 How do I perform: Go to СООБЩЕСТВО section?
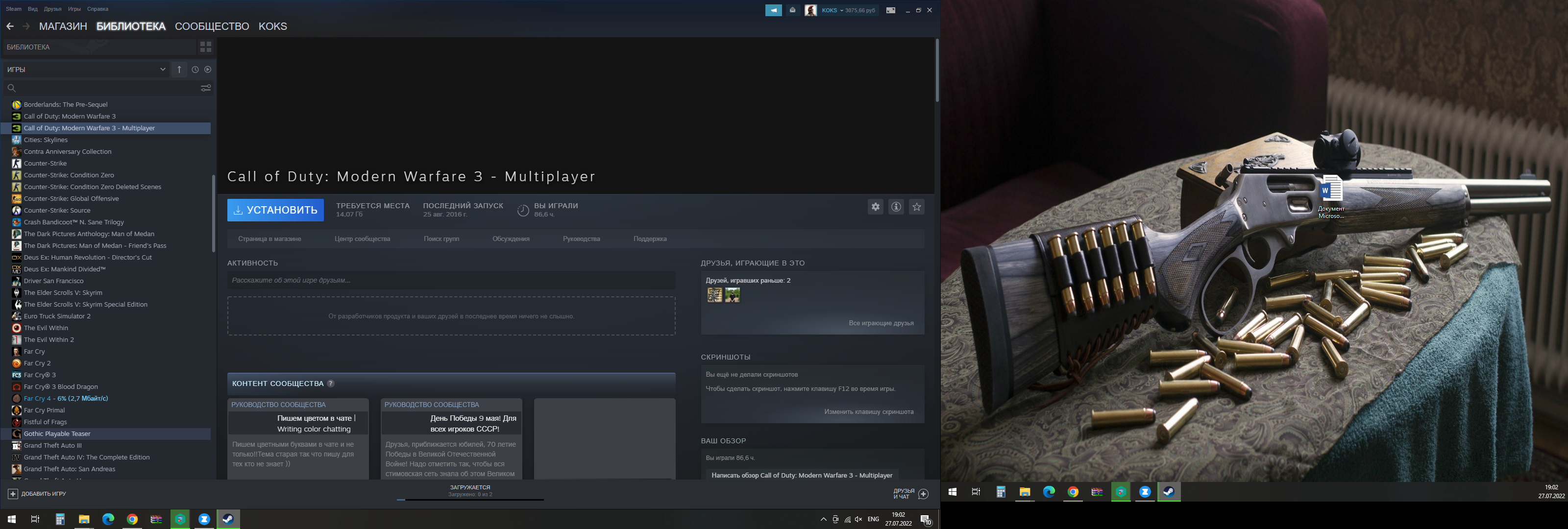(x=212, y=26)
